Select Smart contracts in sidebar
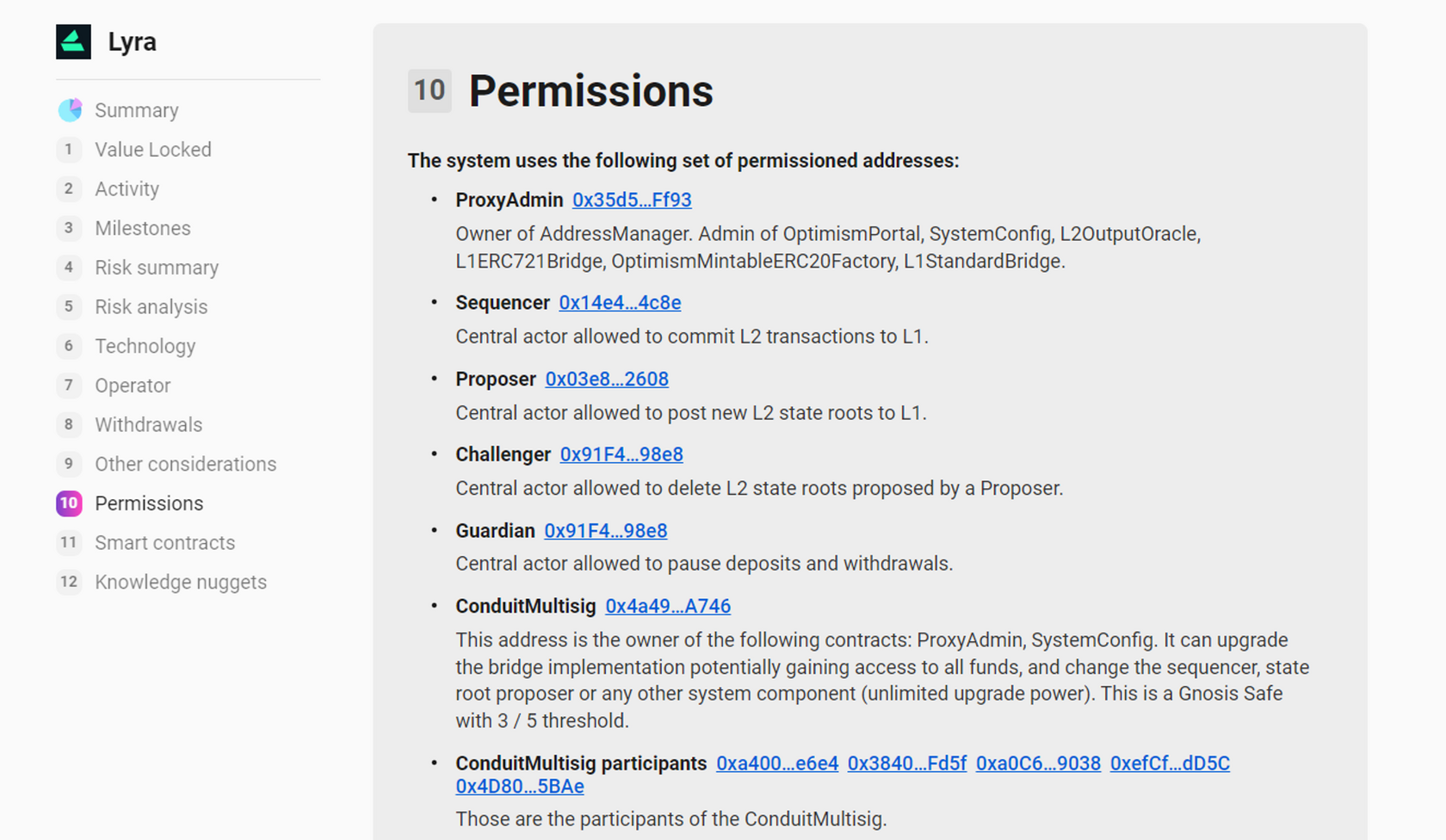Image resolution: width=1446 pixels, height=840 pixels. [164, 542]
